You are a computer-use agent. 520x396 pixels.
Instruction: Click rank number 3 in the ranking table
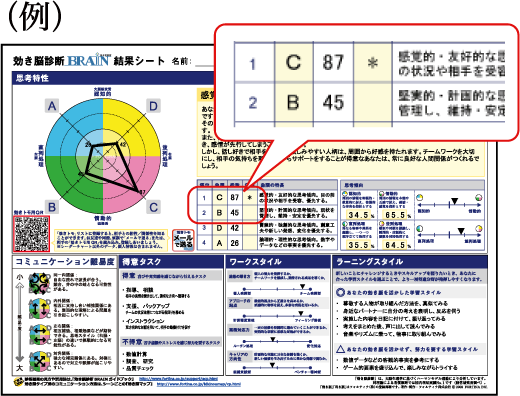204,228
